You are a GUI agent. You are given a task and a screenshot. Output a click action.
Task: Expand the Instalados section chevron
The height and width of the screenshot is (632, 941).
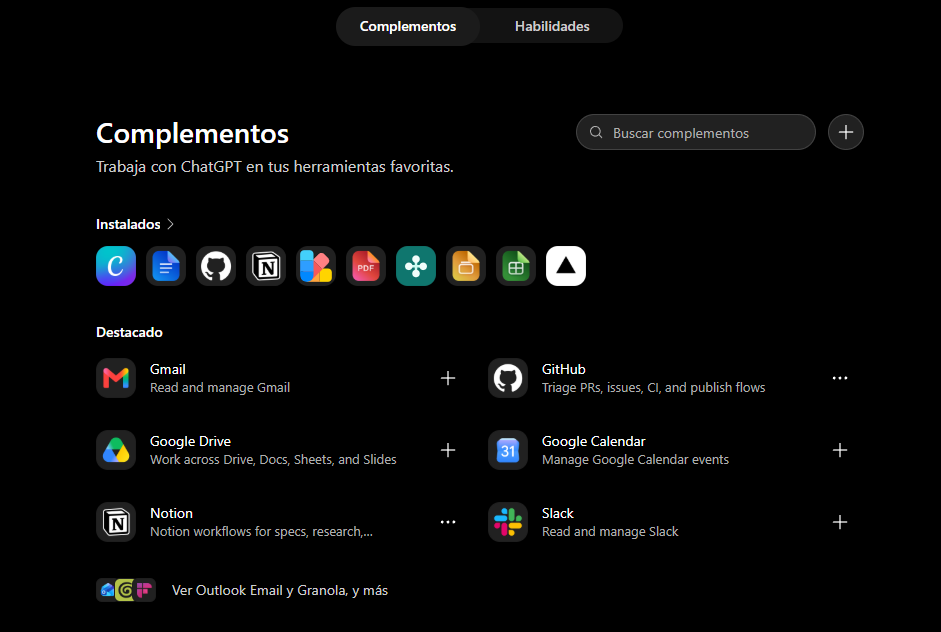coord(170,224)
